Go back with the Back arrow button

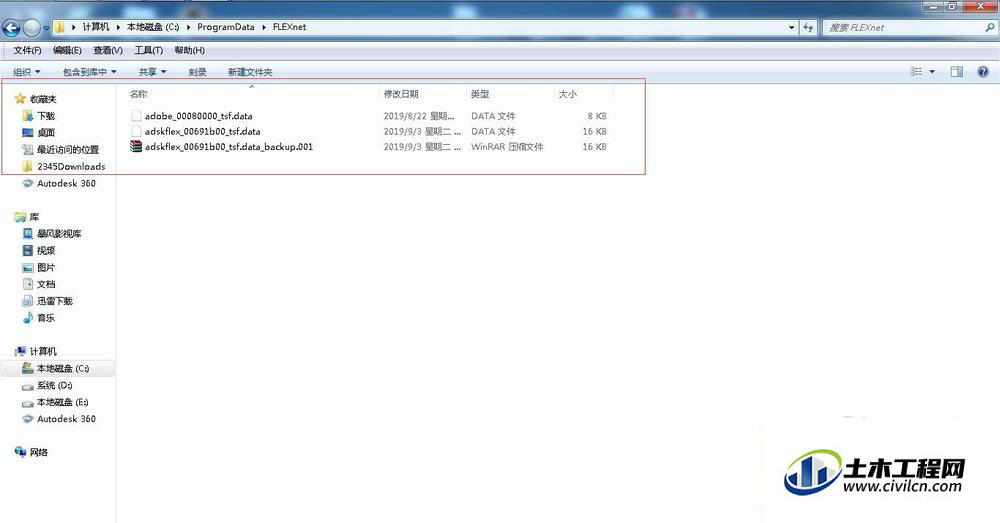[x=11, y=28]
